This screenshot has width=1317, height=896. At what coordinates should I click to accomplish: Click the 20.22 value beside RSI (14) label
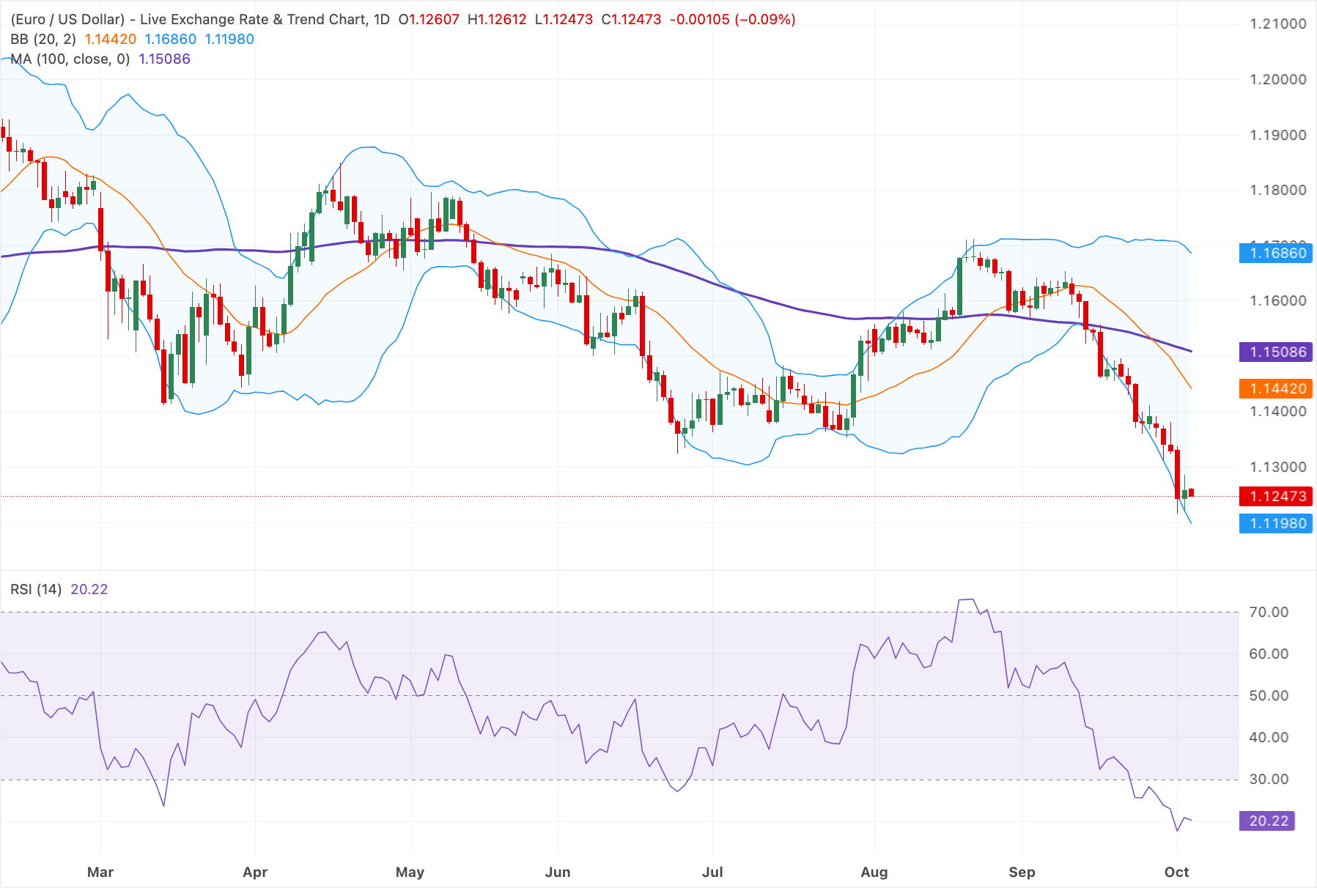(89, 590)
